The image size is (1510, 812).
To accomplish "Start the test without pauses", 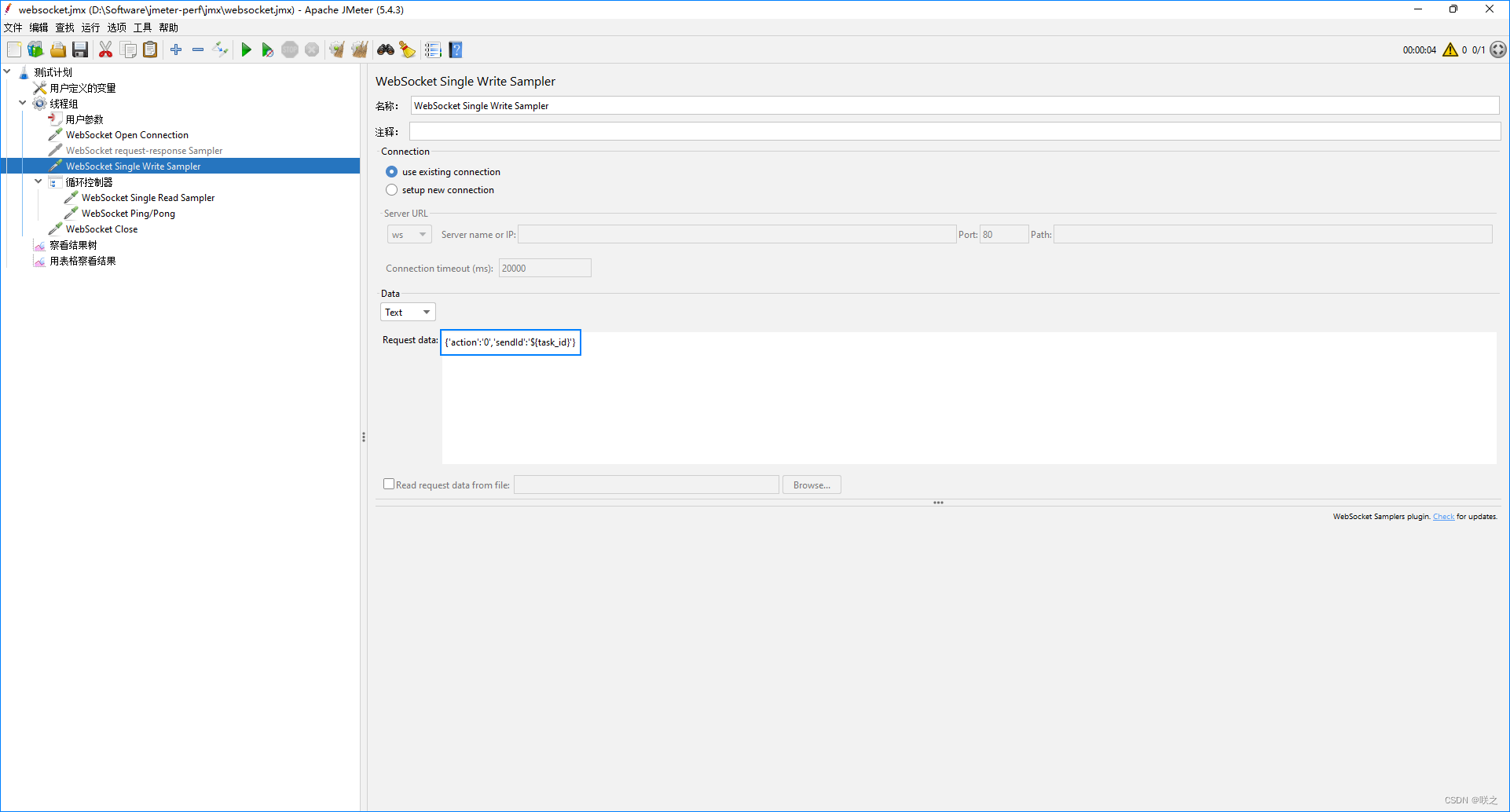I will coord(267,49).
